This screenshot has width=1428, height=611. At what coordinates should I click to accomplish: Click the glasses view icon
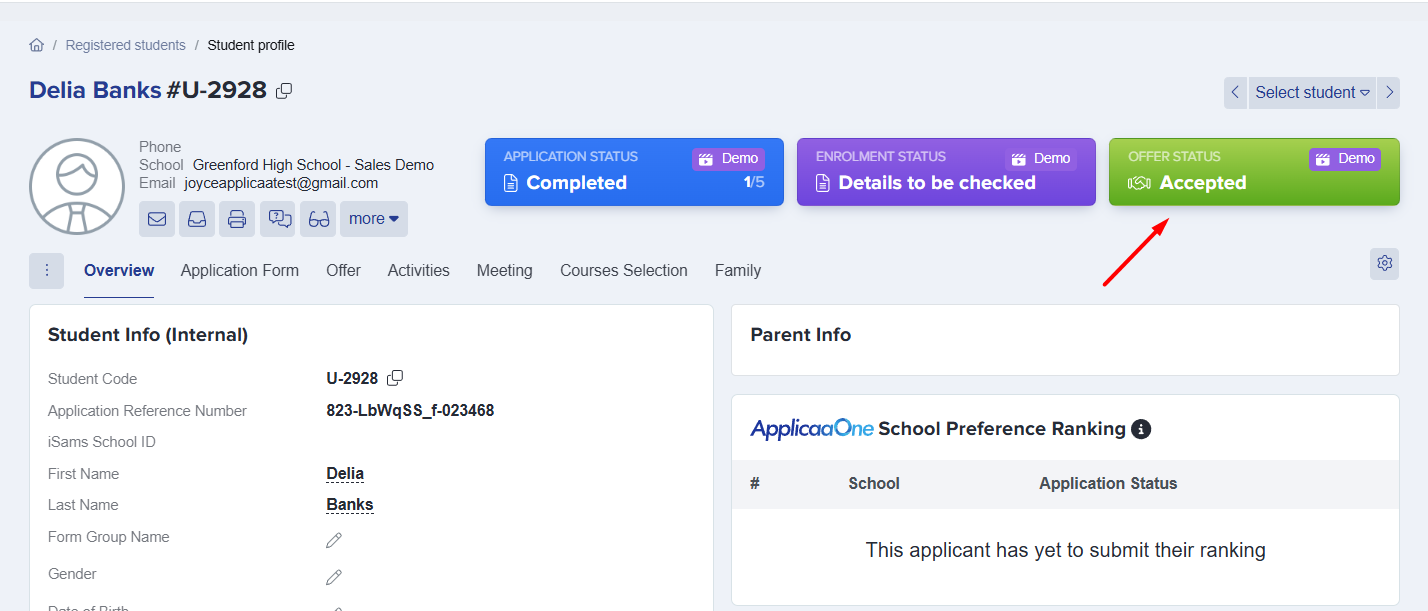pyautogui.click(x=318, y=219)
